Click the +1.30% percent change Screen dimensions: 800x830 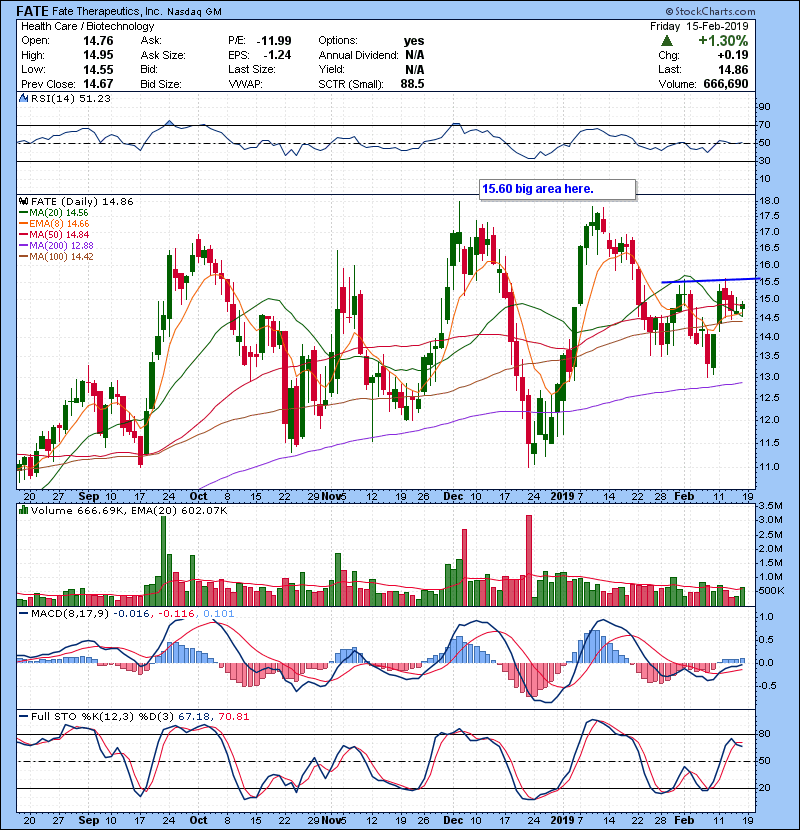click(723, 41)
